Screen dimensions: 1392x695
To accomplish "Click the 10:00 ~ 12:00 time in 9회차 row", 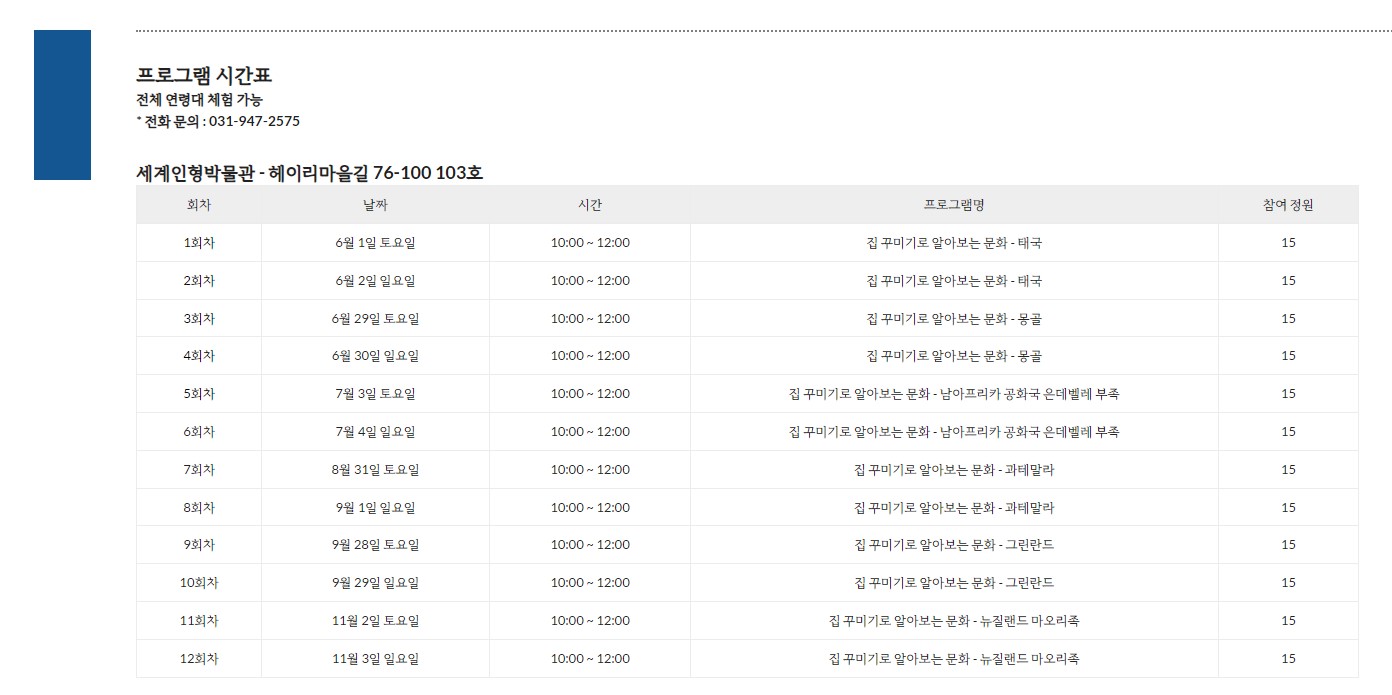I will (x=590, y=545).
